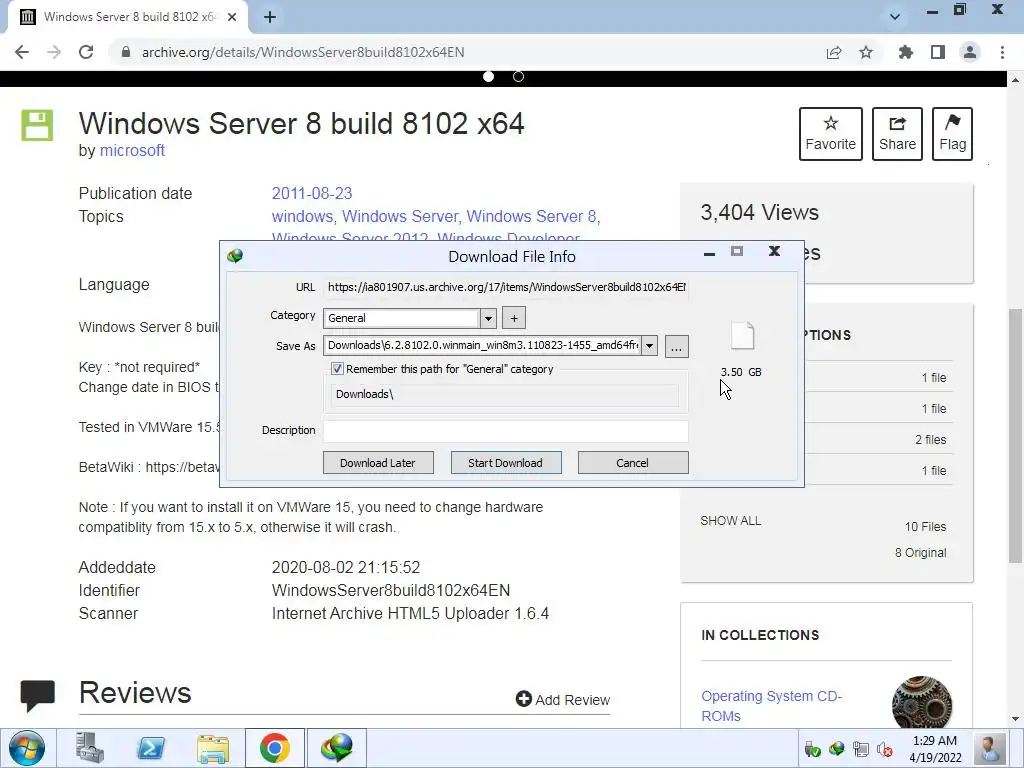Open the Windows Server topic link

400,216
